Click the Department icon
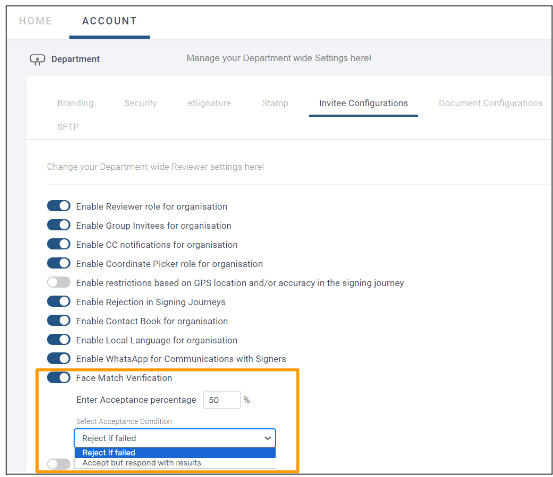The width and height of the screenshot is (553, 477). pyautogui.click(x=37, y=59)
